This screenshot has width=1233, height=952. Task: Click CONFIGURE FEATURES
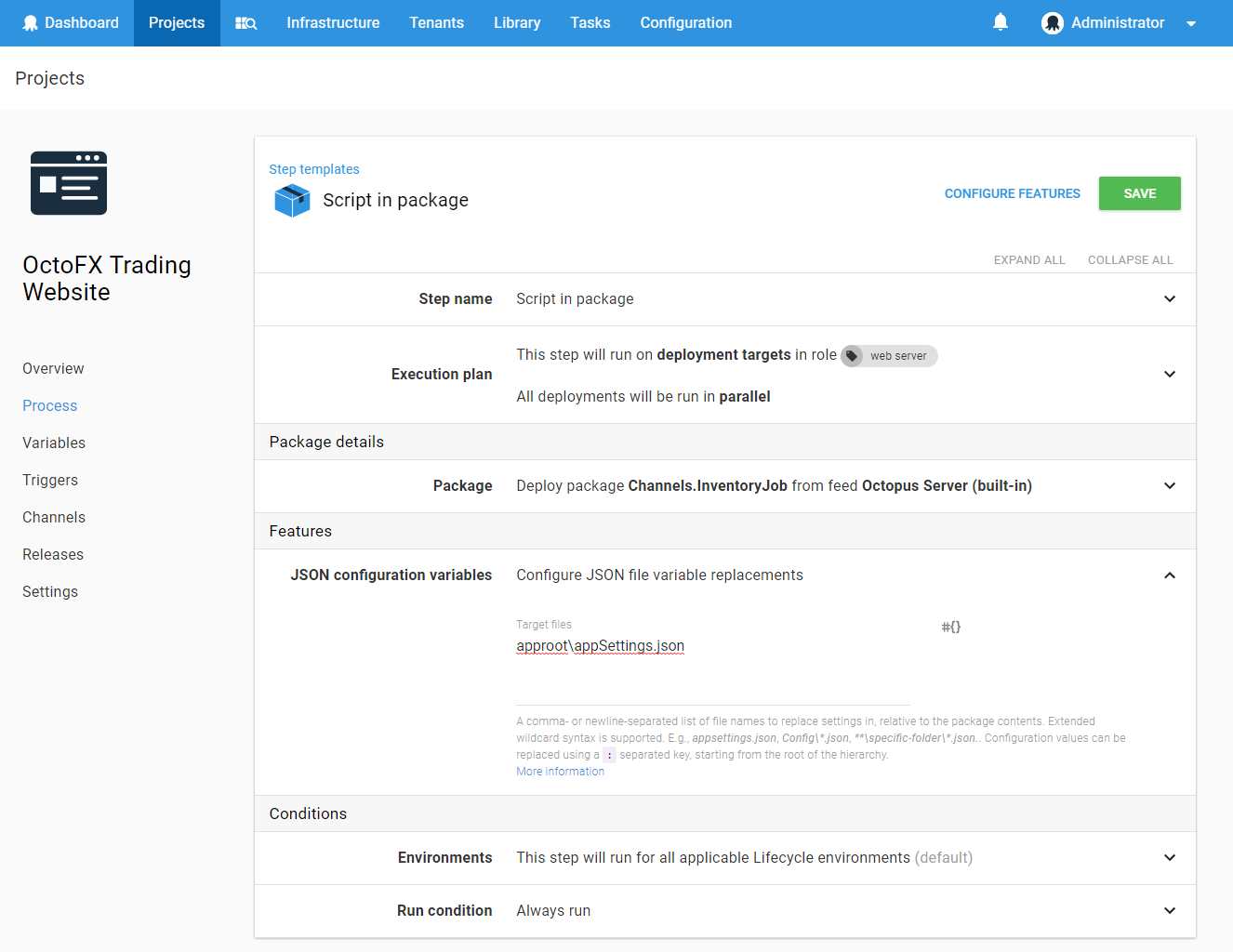1012,192
